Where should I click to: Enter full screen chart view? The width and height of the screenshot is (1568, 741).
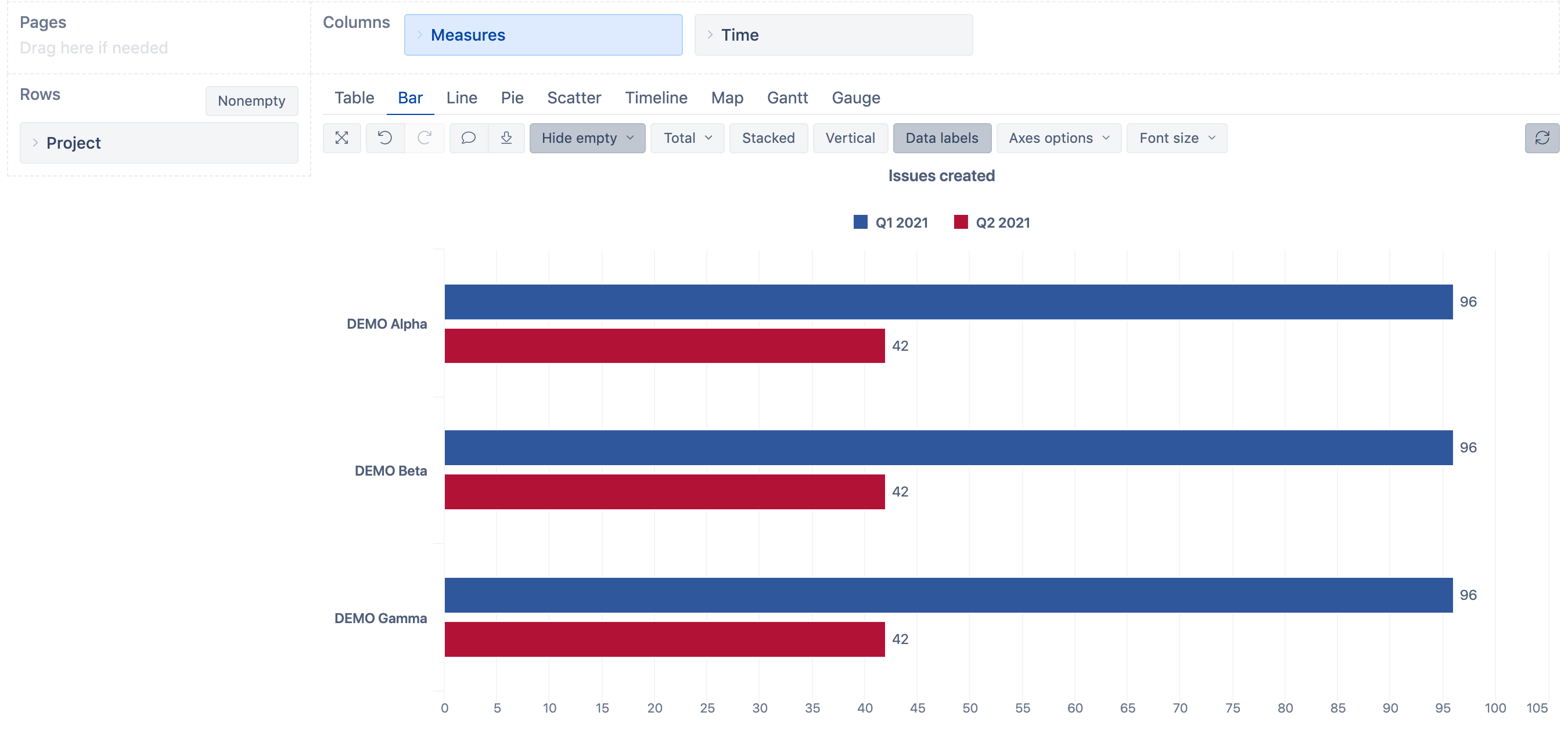pyautogui.click(x=341, y=138)
